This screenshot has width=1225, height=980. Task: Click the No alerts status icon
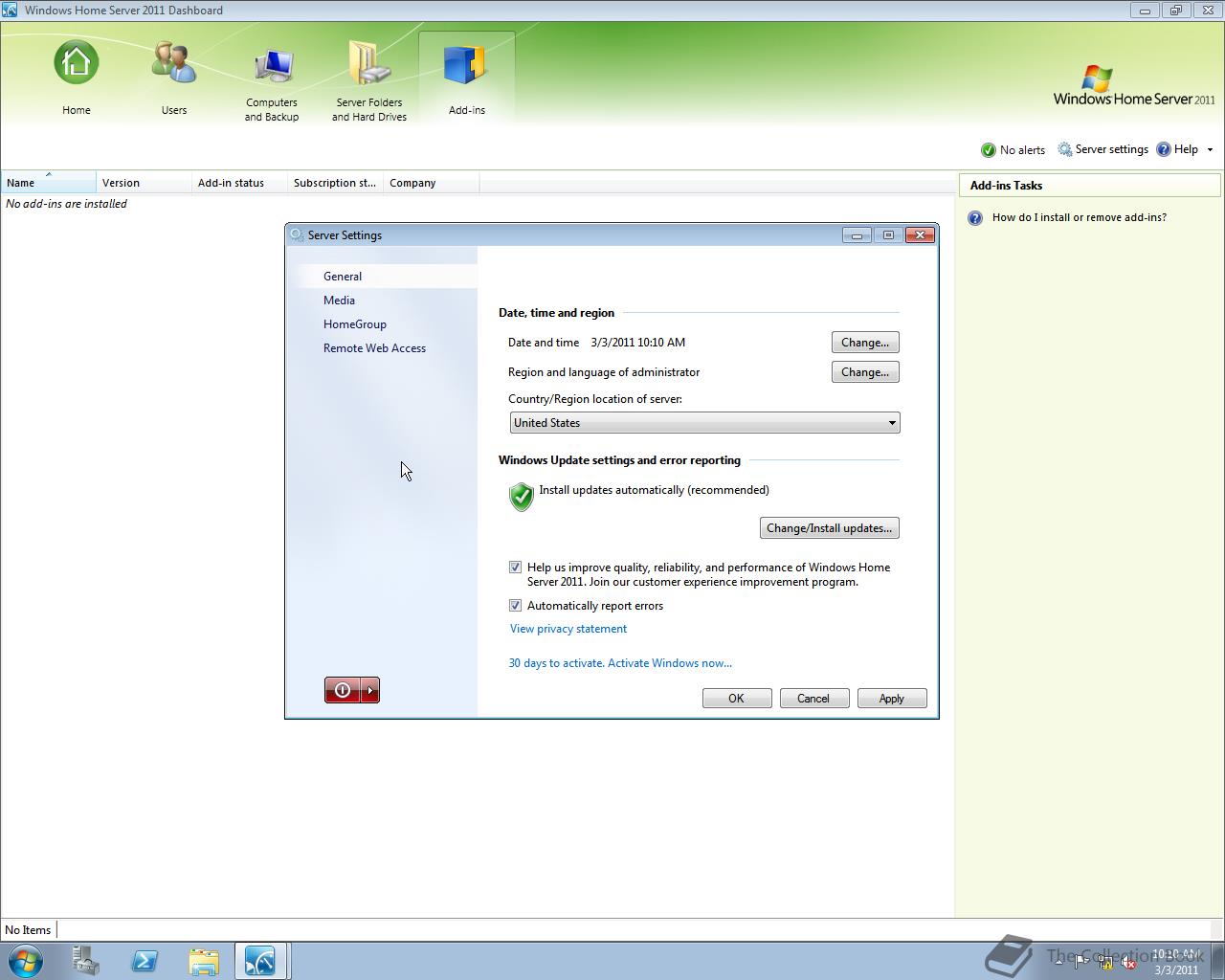coord(989,150)
